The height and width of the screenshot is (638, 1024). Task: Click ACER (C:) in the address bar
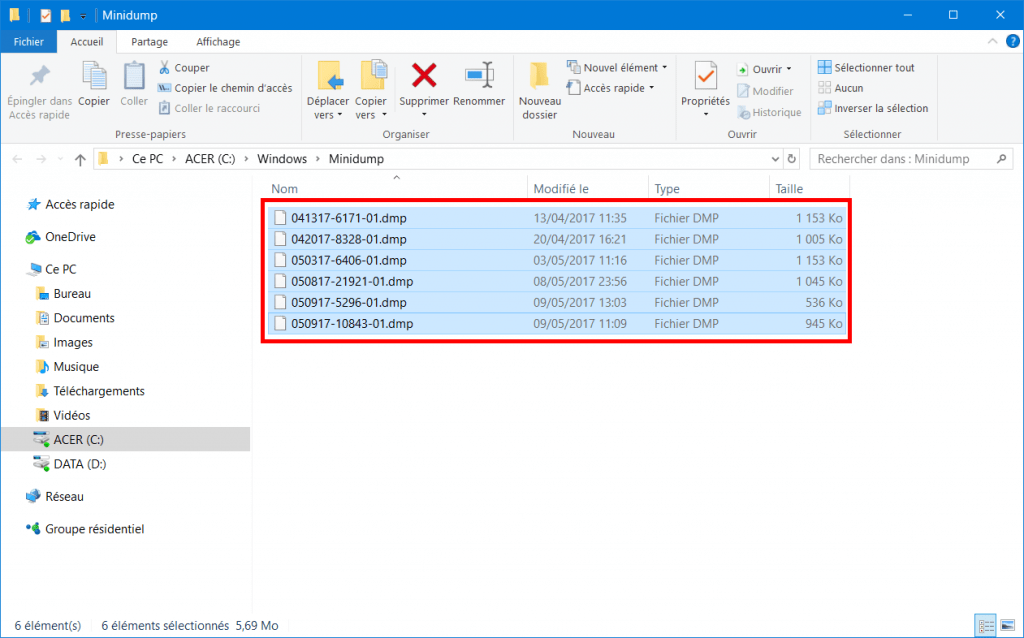(210, 159)
